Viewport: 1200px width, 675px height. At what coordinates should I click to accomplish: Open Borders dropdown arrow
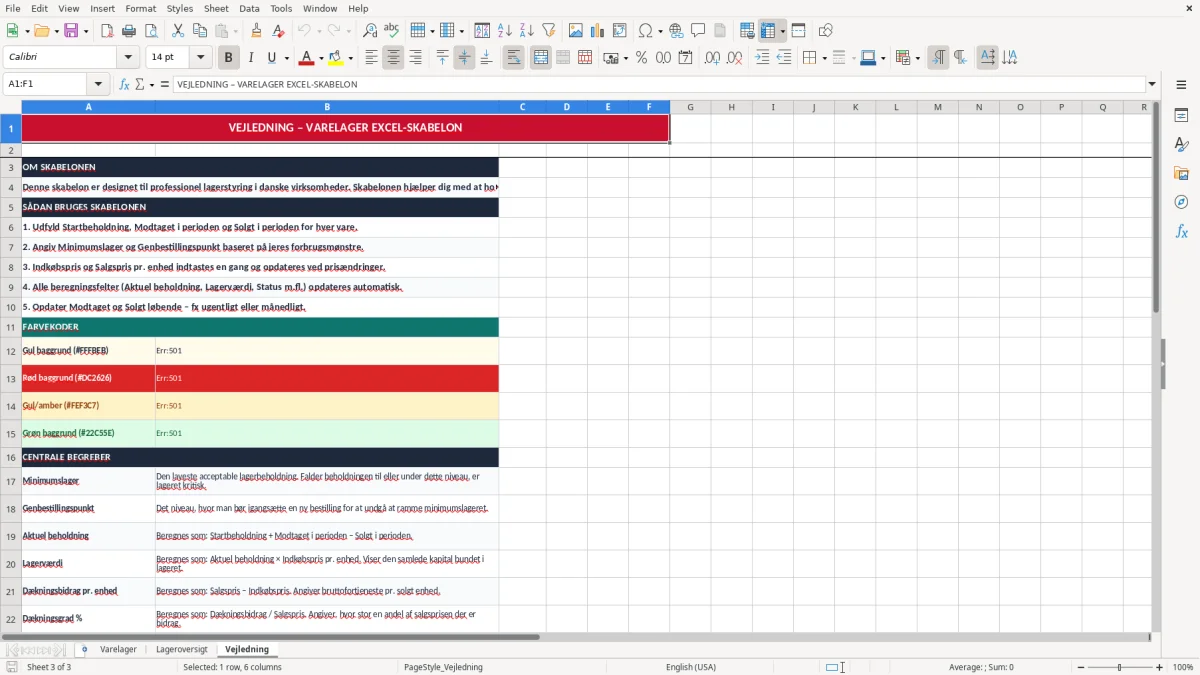coord(824,58)
